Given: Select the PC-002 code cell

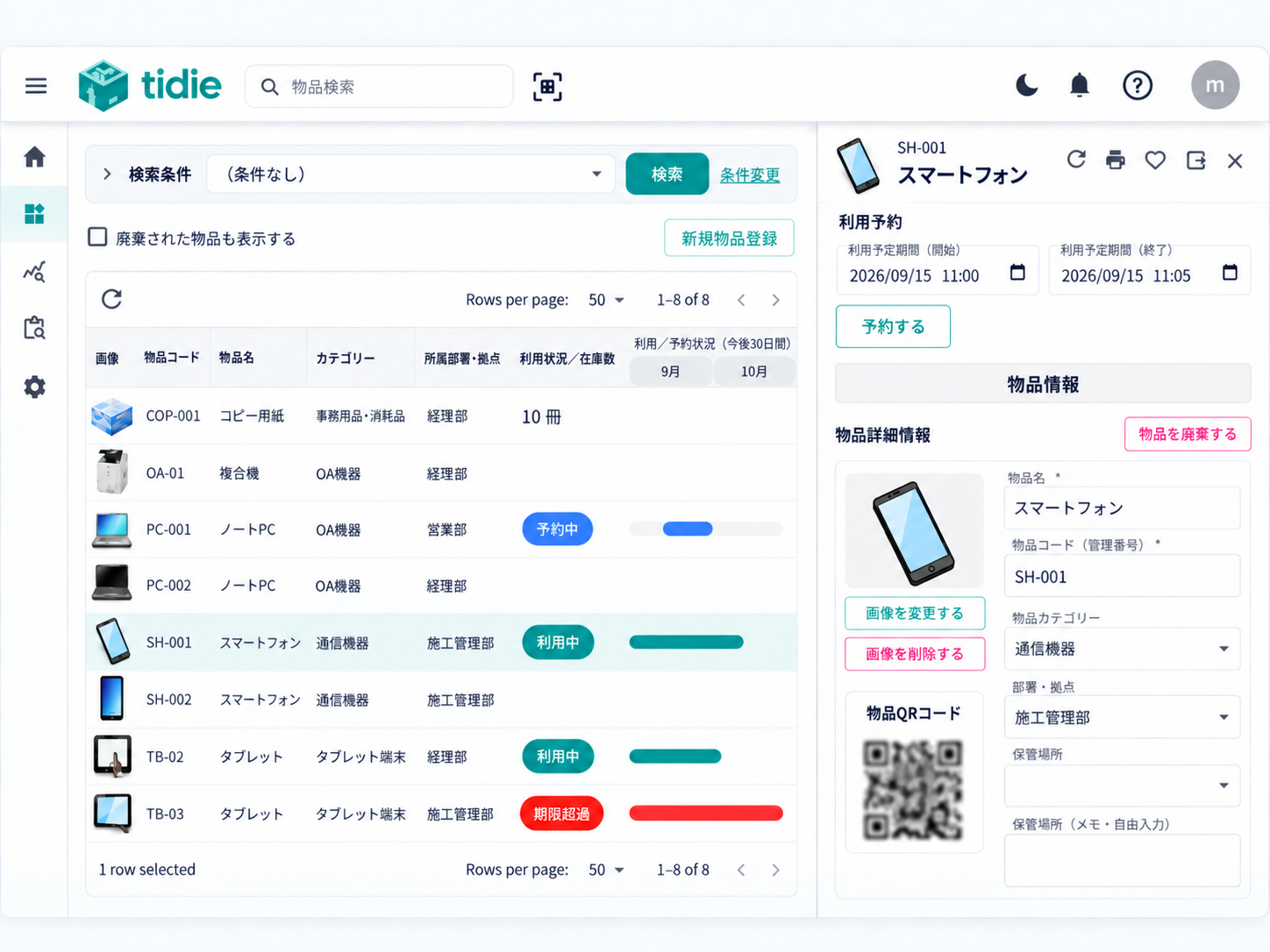Looking at the screenshot, I should (x=168, y=586).
